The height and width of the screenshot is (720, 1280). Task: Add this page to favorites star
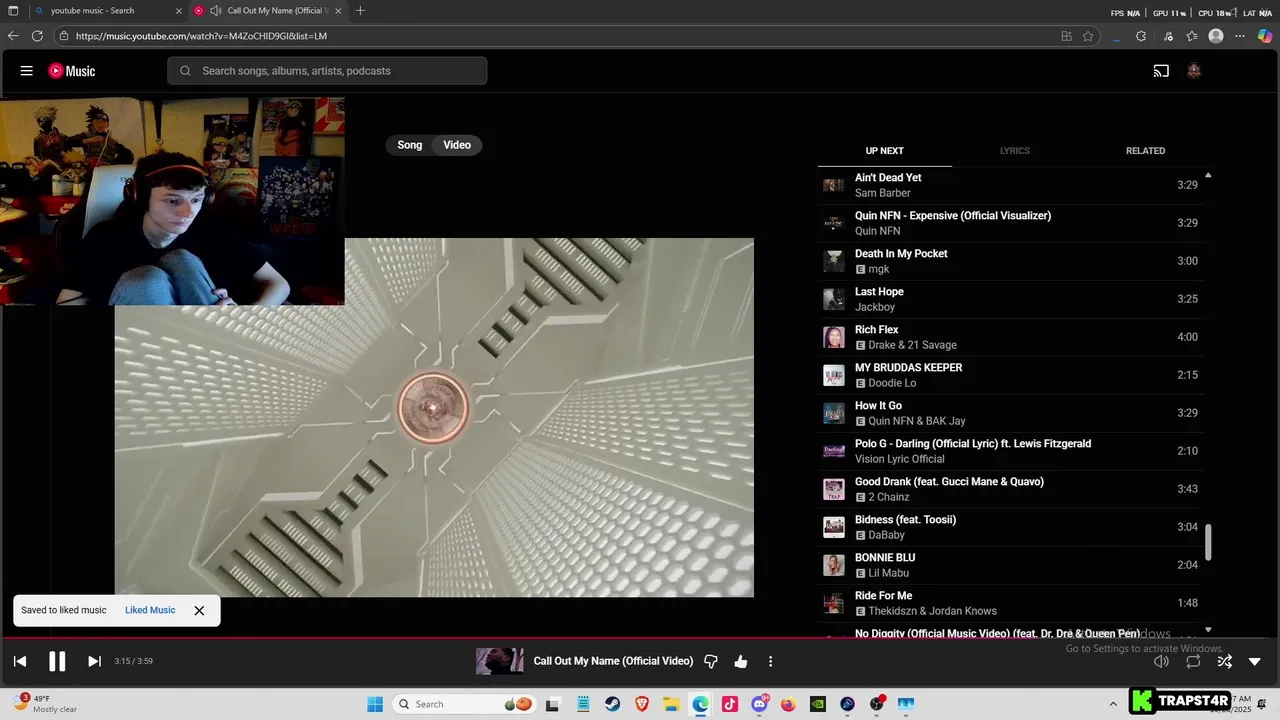click(x=1088, y=36)
